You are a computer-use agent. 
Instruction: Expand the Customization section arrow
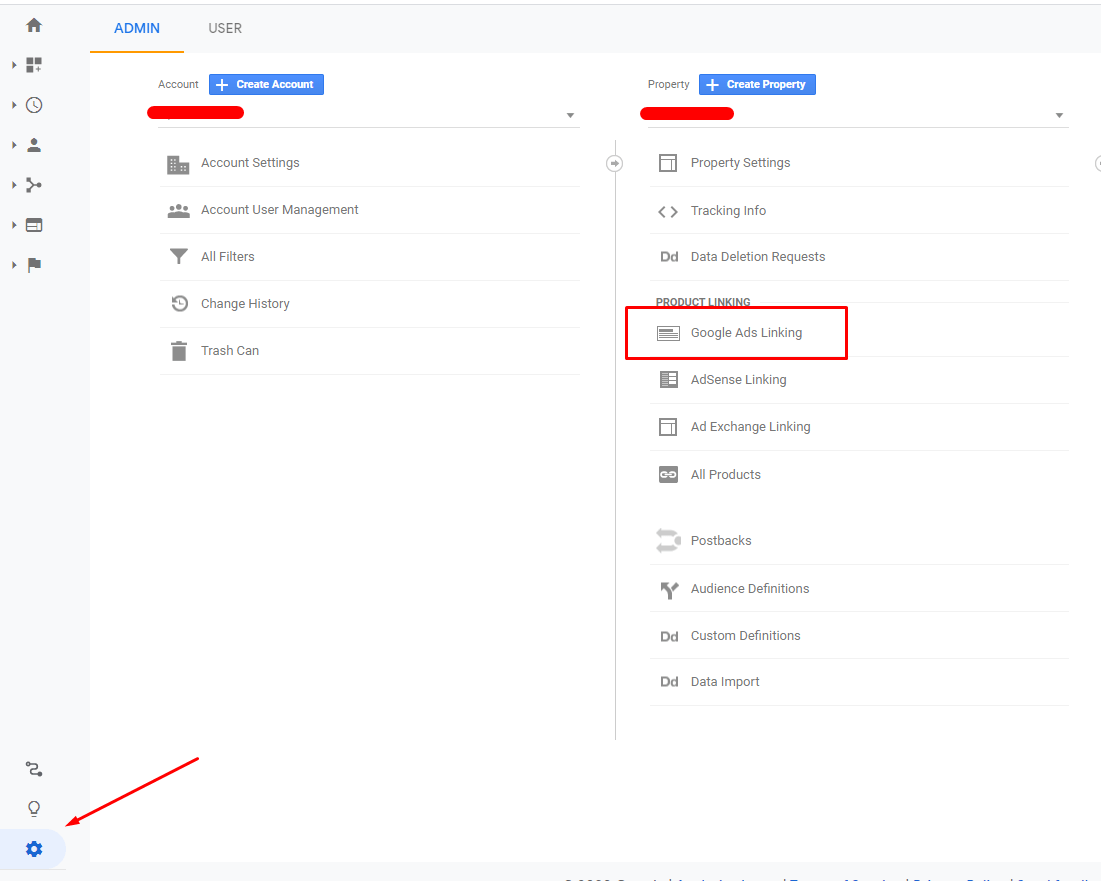[14, 65]
